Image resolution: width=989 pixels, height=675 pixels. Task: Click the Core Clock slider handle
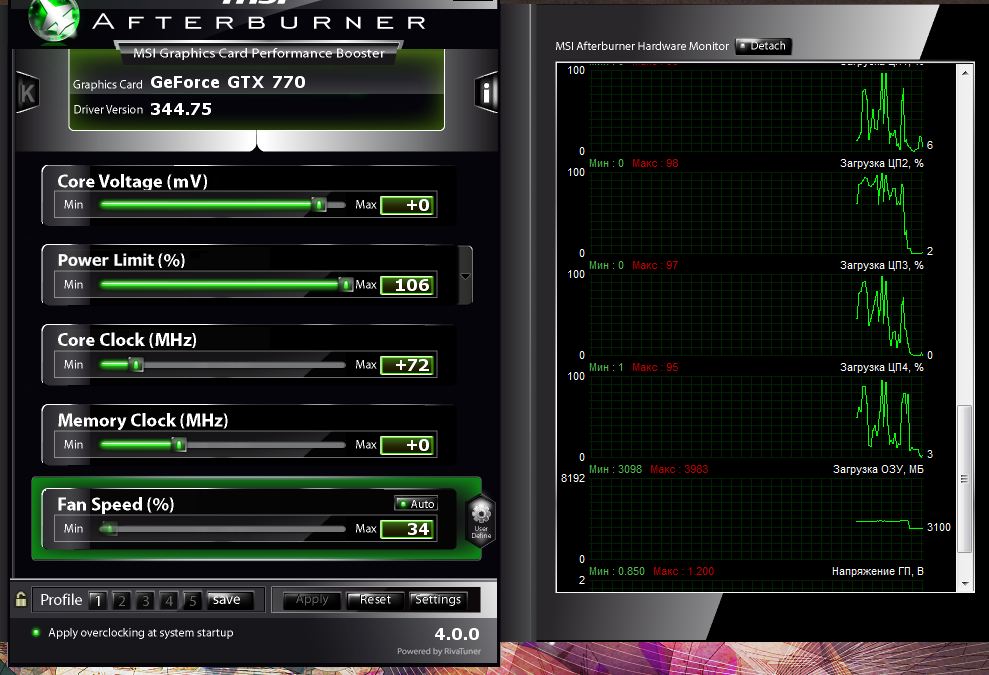click(136, 365)
